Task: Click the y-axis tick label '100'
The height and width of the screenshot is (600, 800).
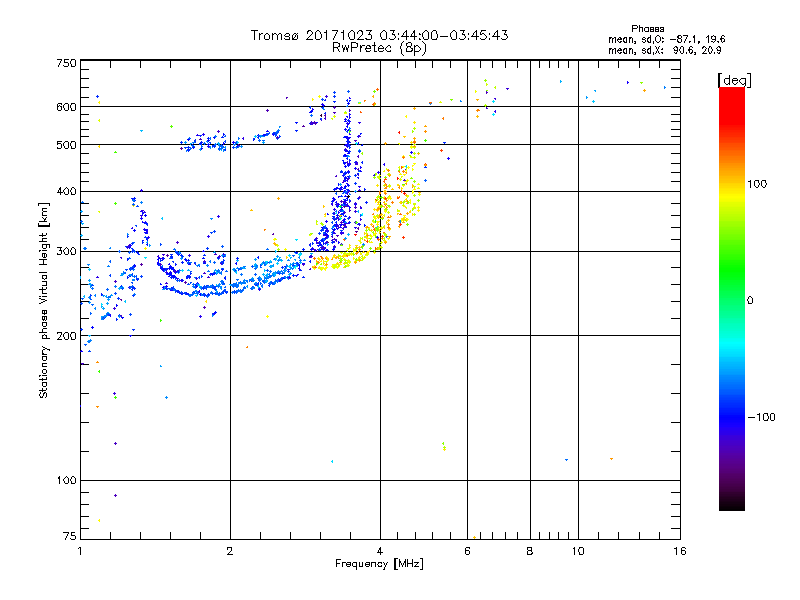Action: point(66,480)
